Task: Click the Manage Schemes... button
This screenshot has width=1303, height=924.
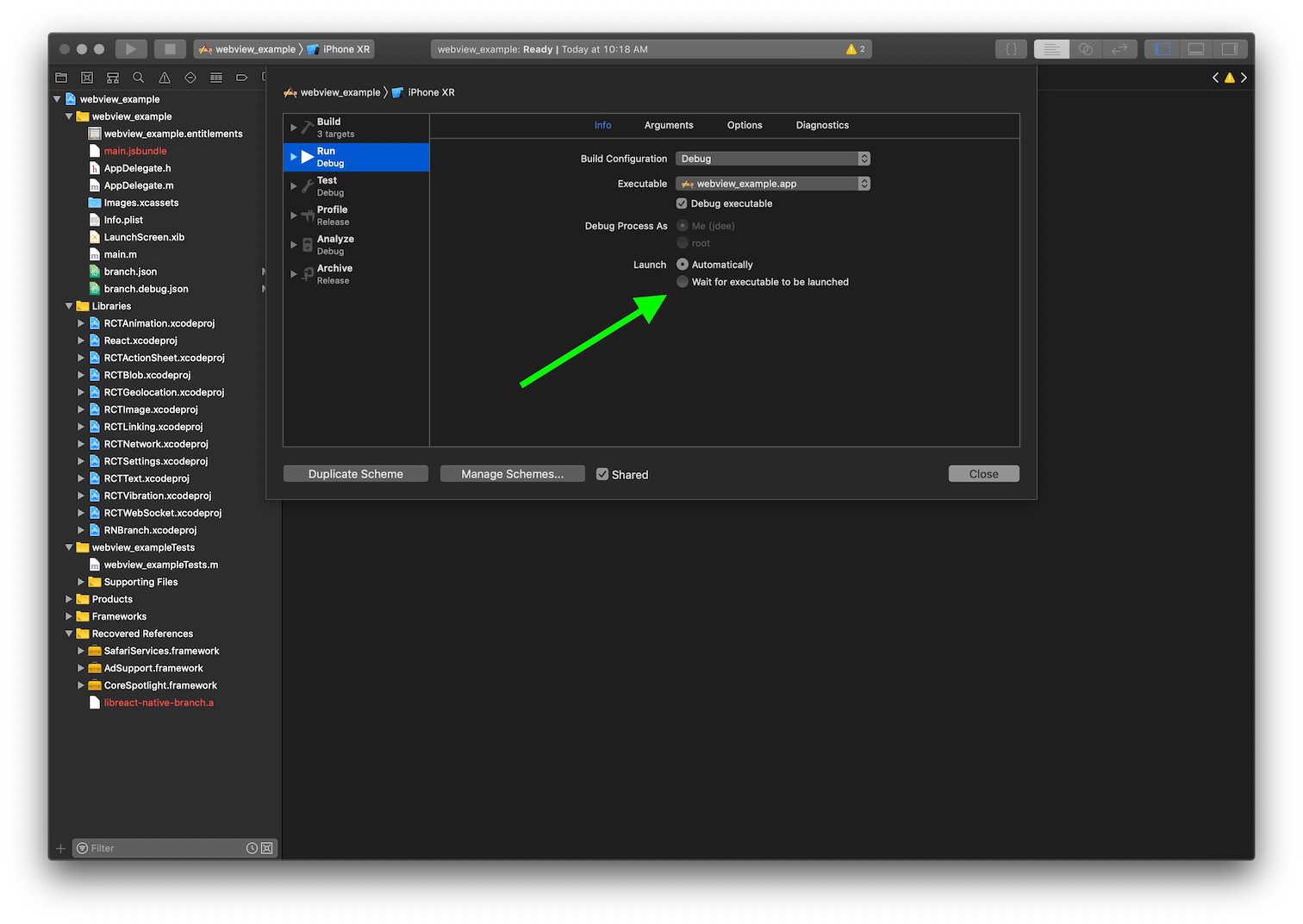Action: pos(513,474)
